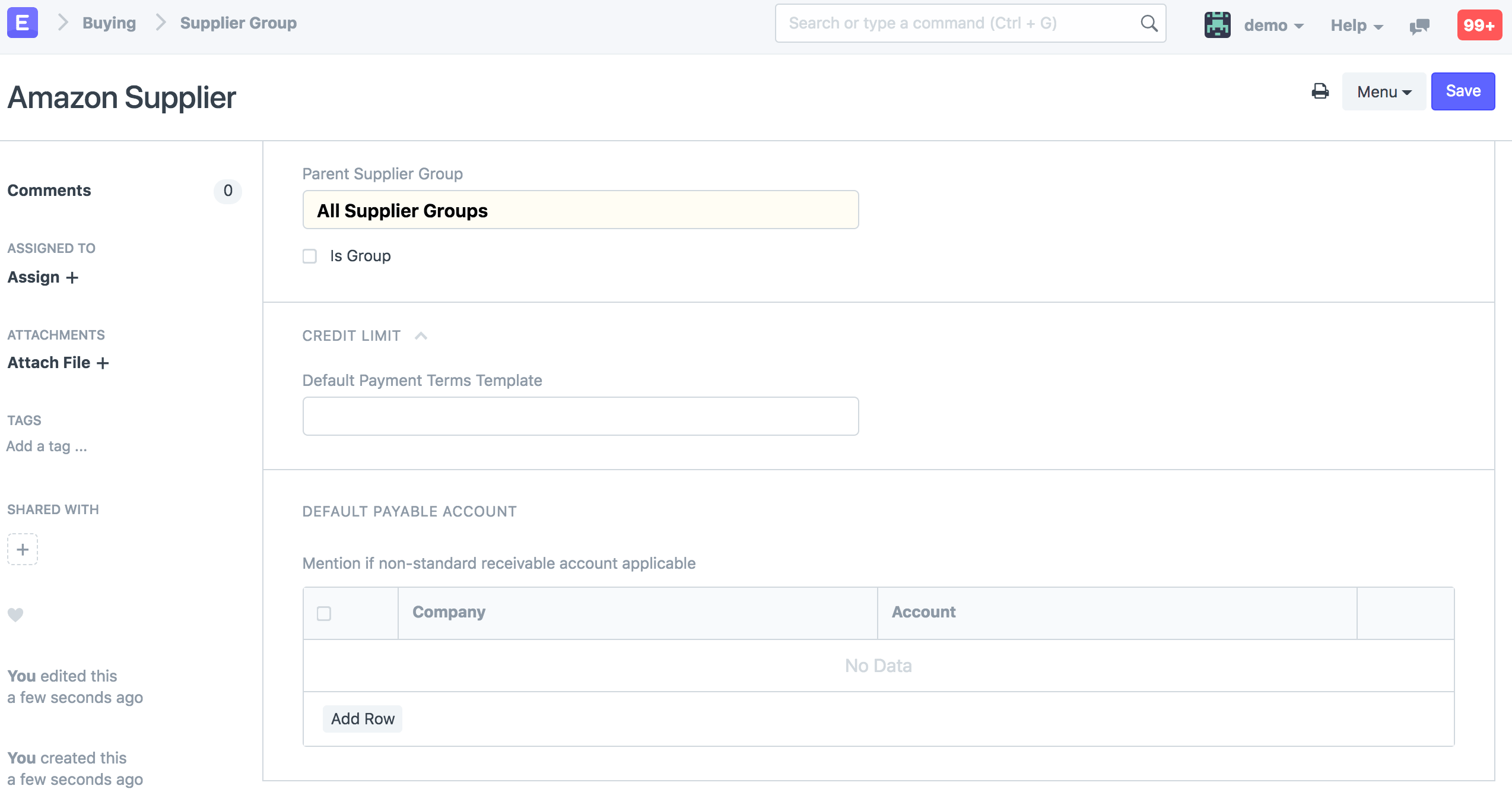Screen dimensions: 1512x811
Task: Click the Default Payment Terms Template field
Action: point(580,416)
